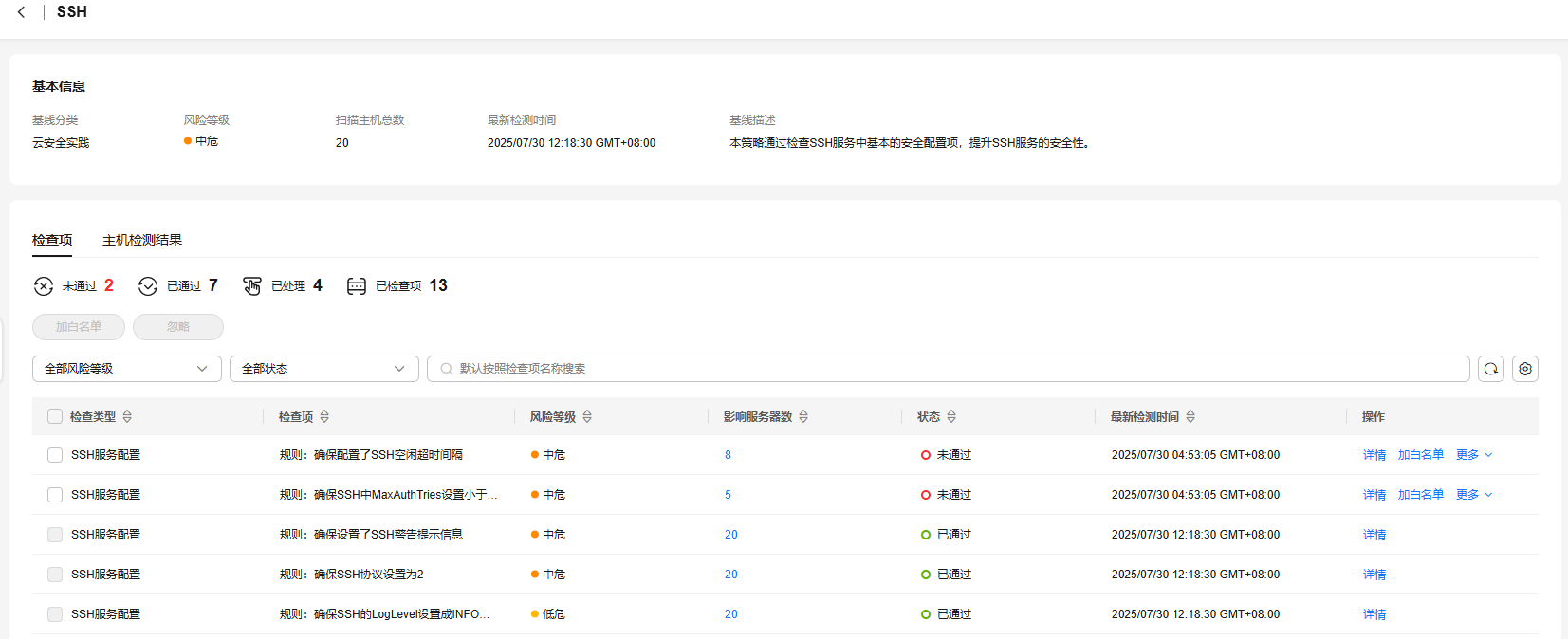Click the search field for check item name
The height and width of the screenshot is (639, 1568).
949,369
